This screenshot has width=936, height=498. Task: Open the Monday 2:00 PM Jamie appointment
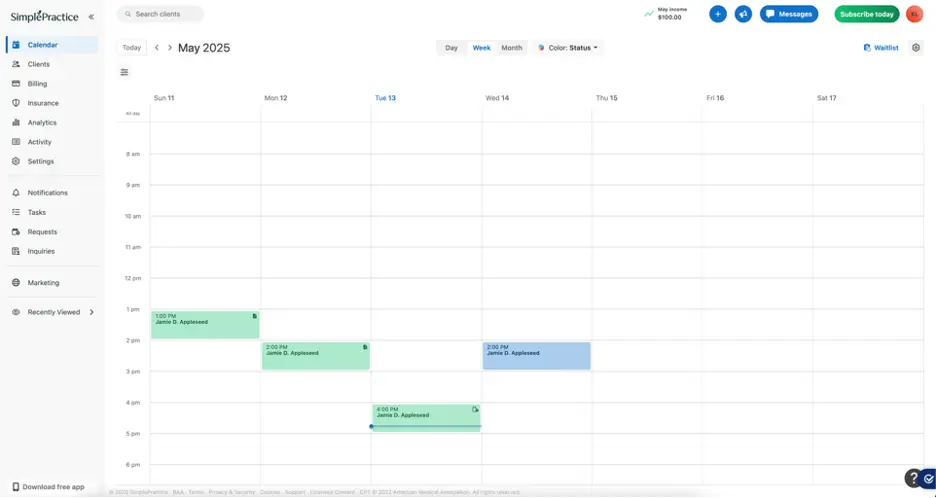tap(316, 356)
